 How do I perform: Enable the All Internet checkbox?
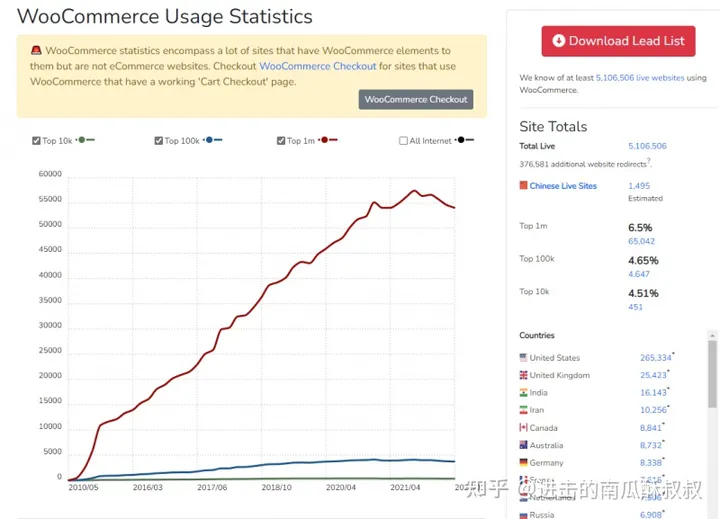click(x=403, y=141)
